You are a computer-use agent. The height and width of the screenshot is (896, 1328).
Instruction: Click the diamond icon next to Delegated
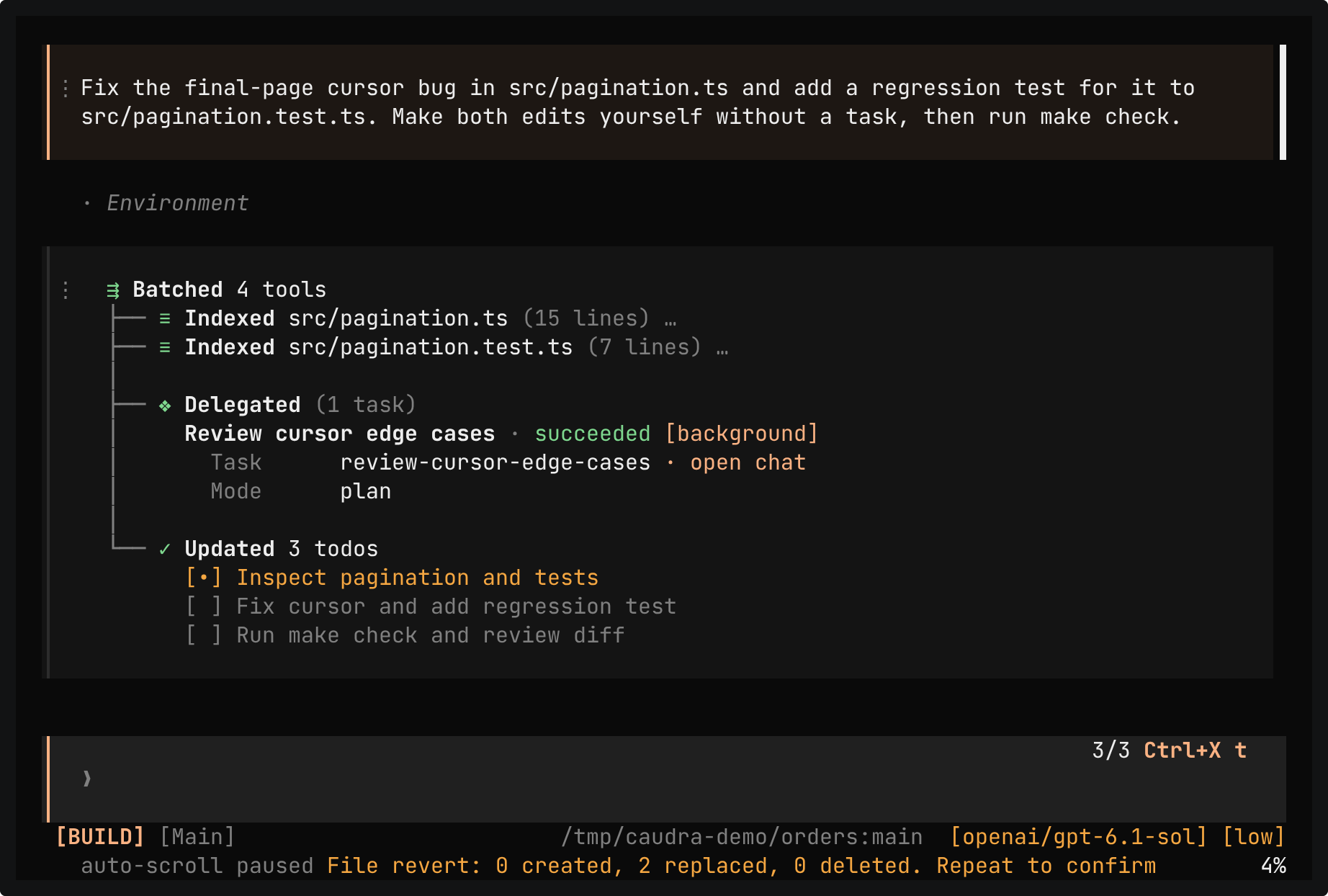pos(165,406)
